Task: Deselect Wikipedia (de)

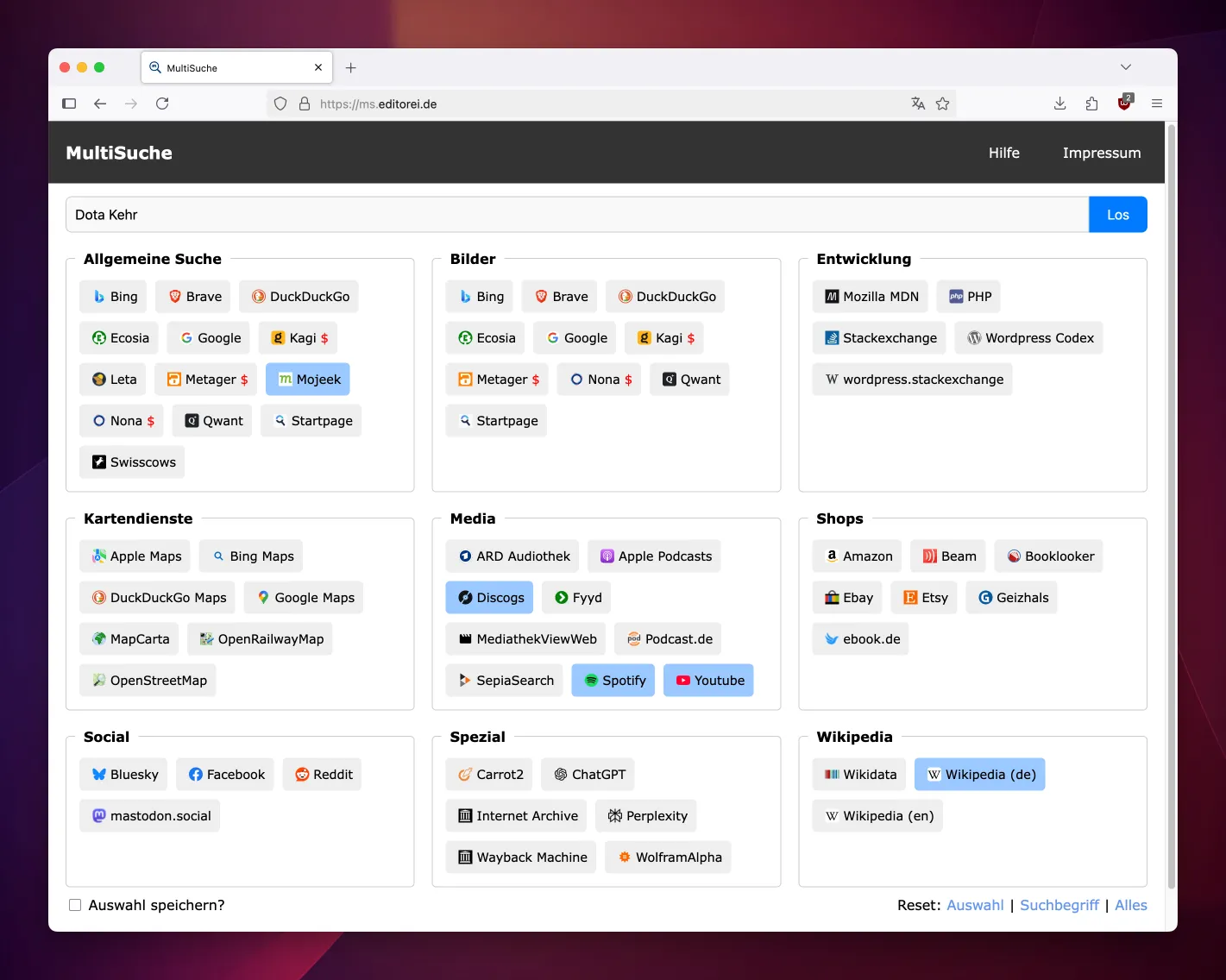Action: [x=980, y=775]
